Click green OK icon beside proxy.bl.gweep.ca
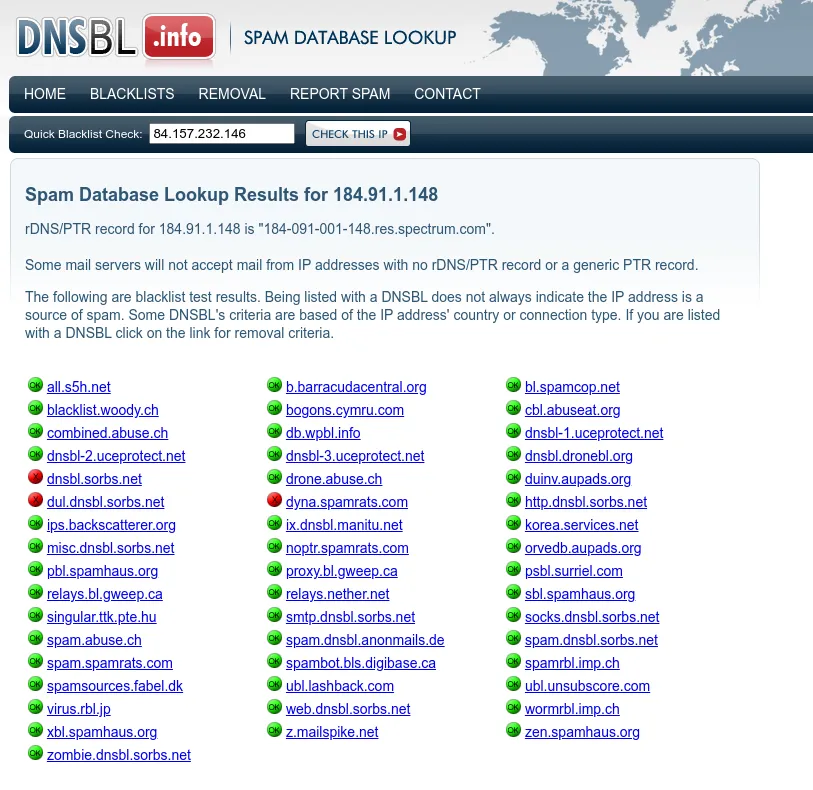The image size is (813, 790). pyautogui.click(x=274, y=569)
